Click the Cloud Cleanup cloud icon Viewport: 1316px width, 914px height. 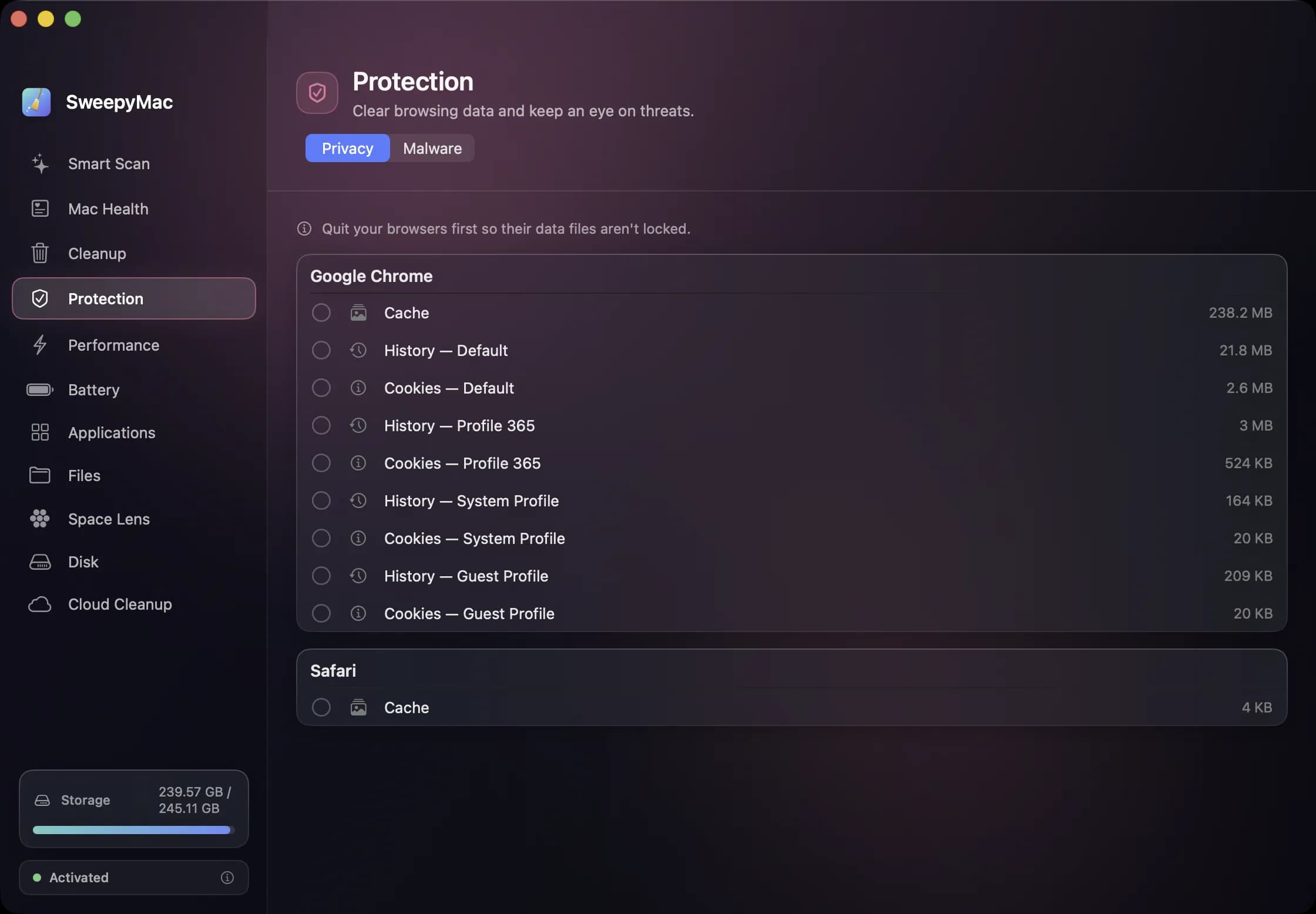point(40,604)
